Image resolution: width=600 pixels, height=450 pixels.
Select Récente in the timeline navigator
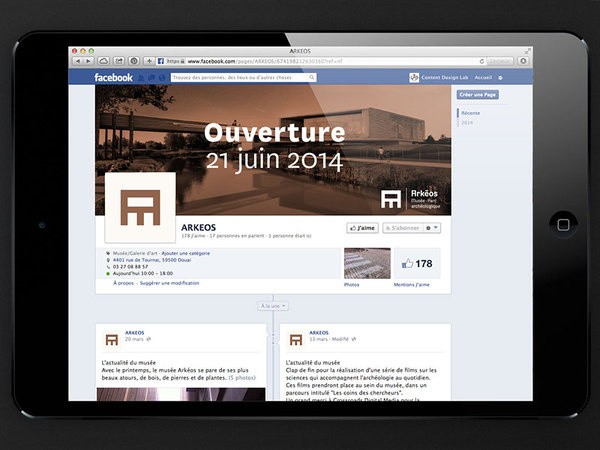[471, 113]
